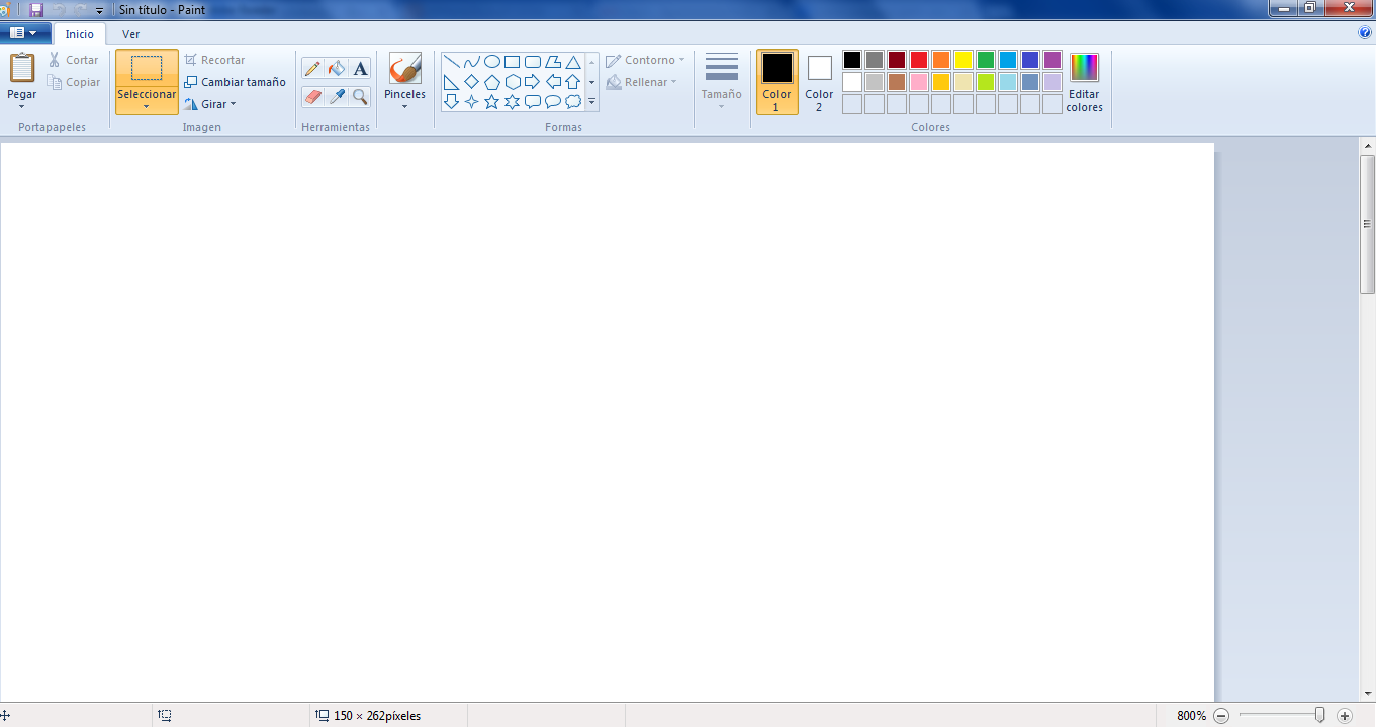The image size is (1380, 728).
Task: Switch to the Inicio ribbon tab
Action: point(79,33)
